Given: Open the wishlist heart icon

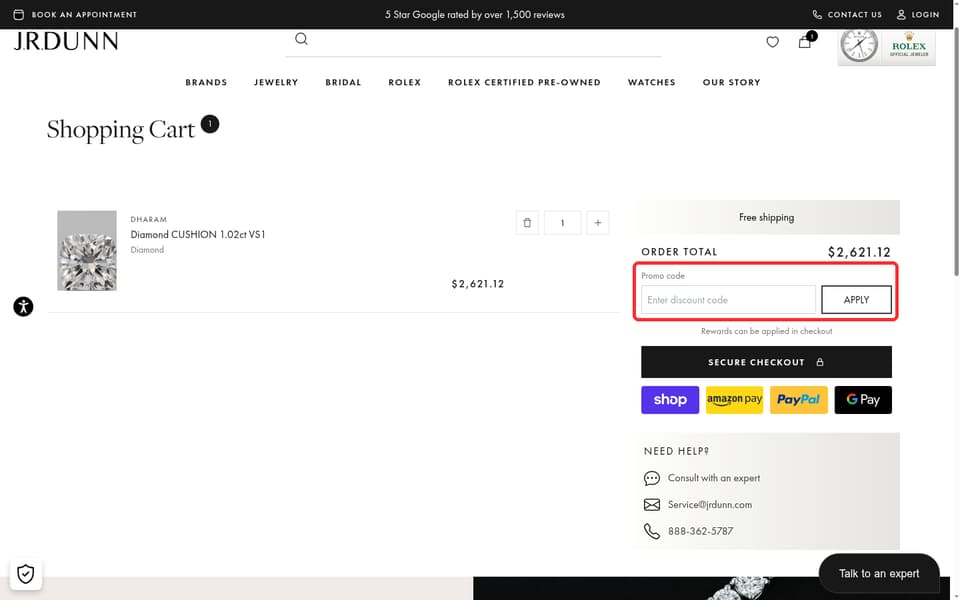Looking at the screenshot, I should [x=773, y=42].
